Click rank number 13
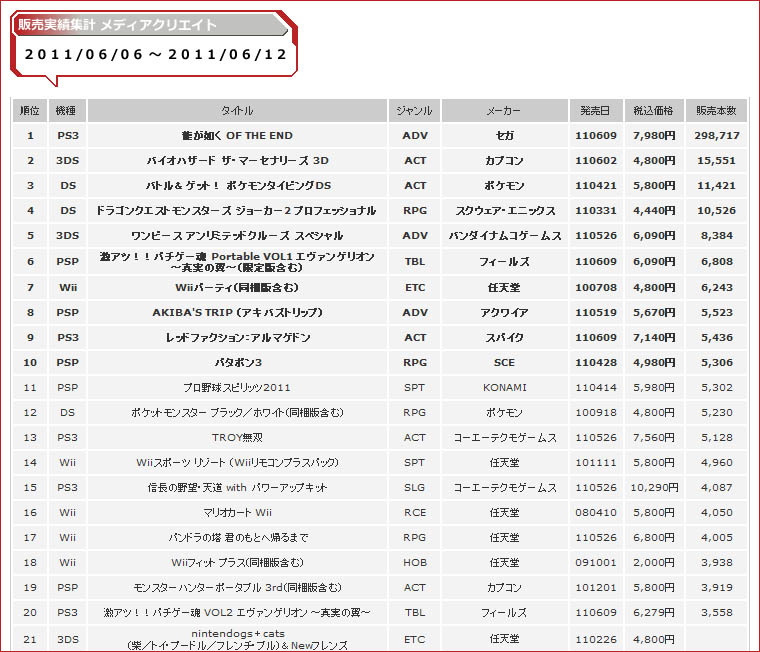The height and width of the screenshot is (652, 760). point(30,438)
